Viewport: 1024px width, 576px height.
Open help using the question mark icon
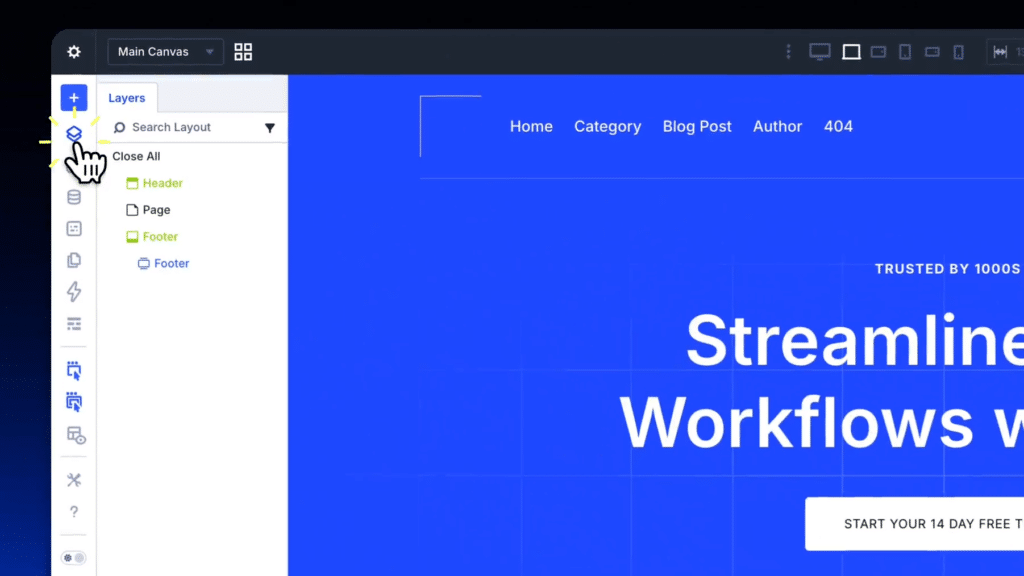[x=74, y=512]
